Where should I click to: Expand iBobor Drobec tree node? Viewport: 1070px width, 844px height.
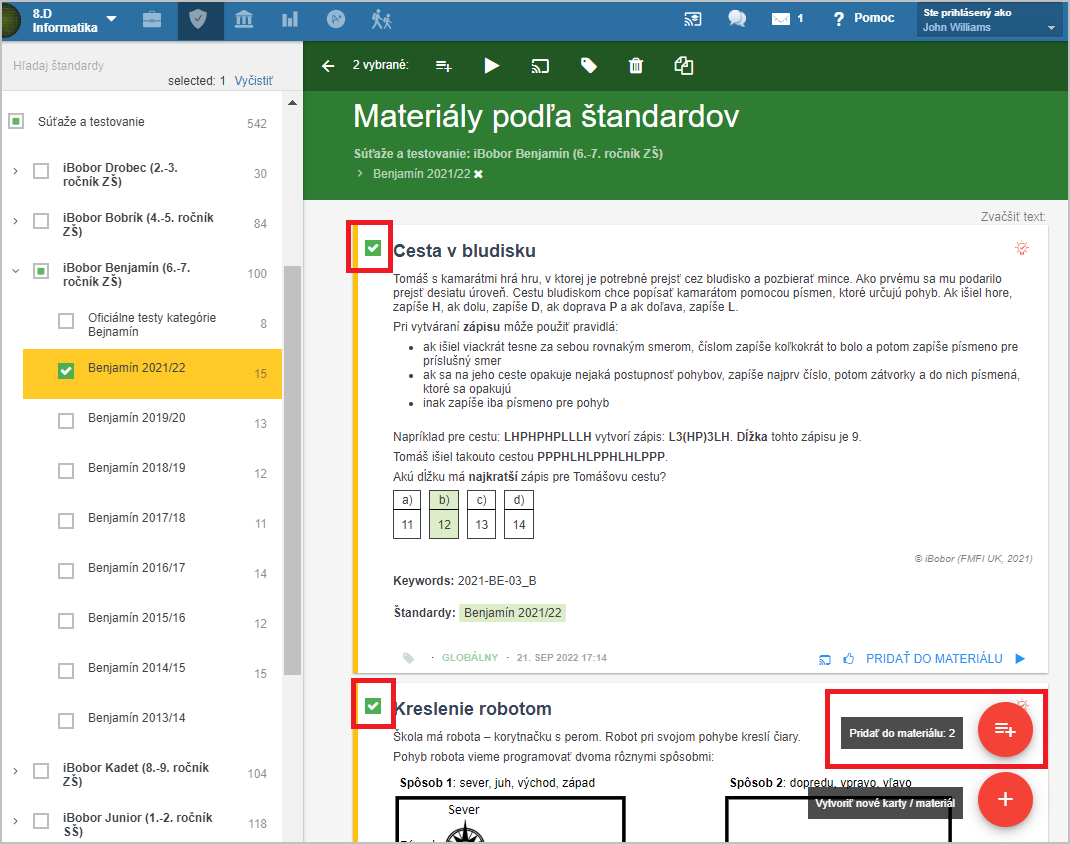coord(16,171)
